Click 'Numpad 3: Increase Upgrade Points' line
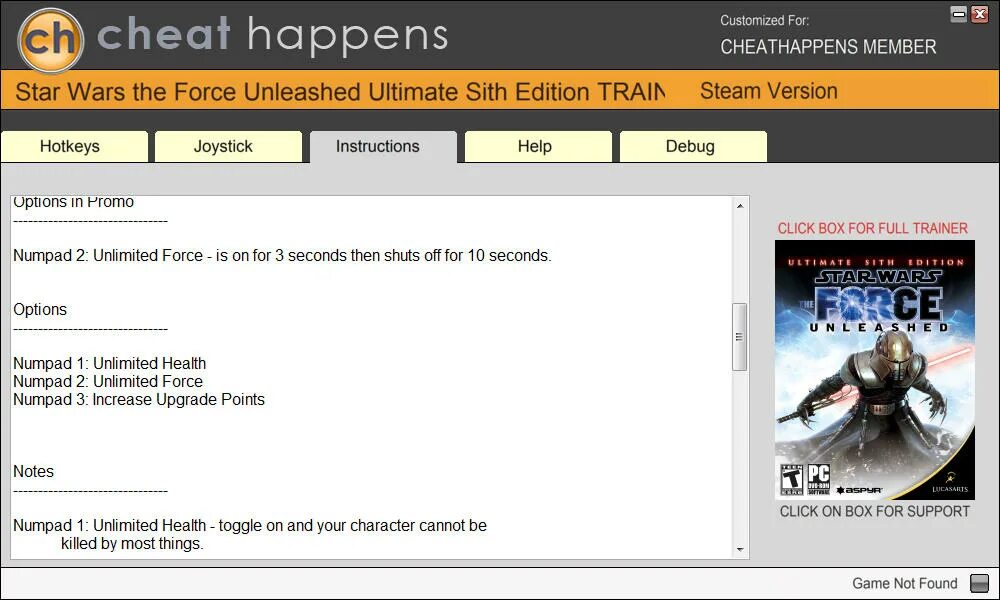The image size is (1000, 600). coord(139,399)
